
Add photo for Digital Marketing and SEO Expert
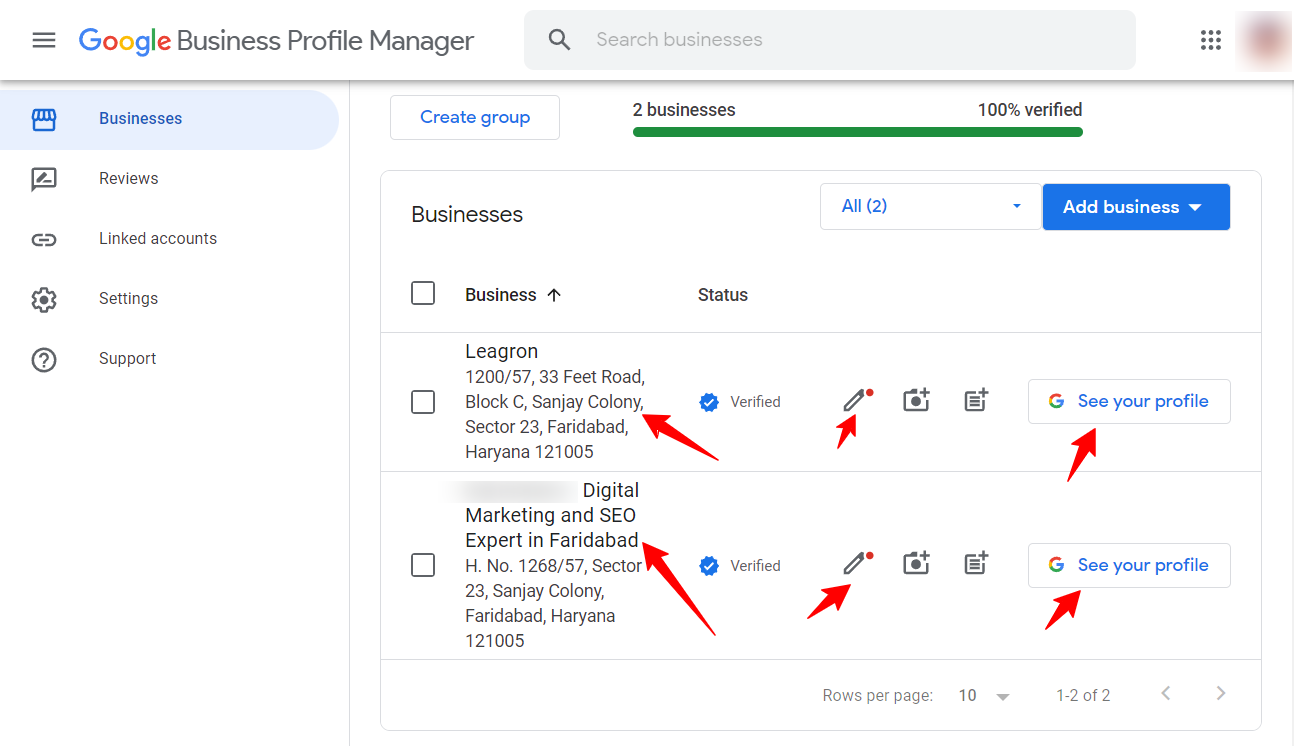pos(916,564)
